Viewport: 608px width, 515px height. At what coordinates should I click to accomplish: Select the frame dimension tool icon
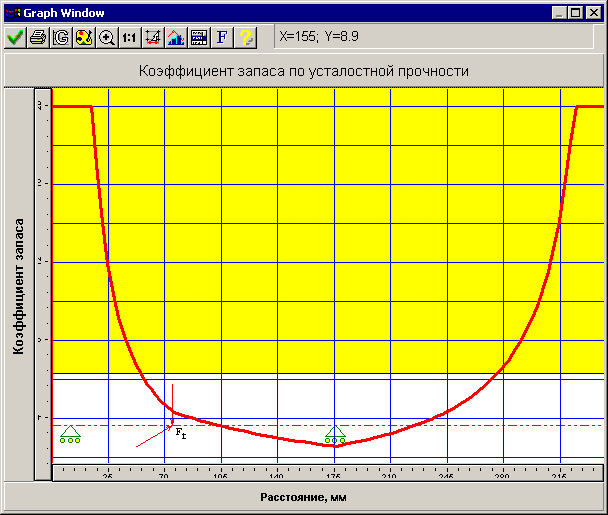coord(152,38)
